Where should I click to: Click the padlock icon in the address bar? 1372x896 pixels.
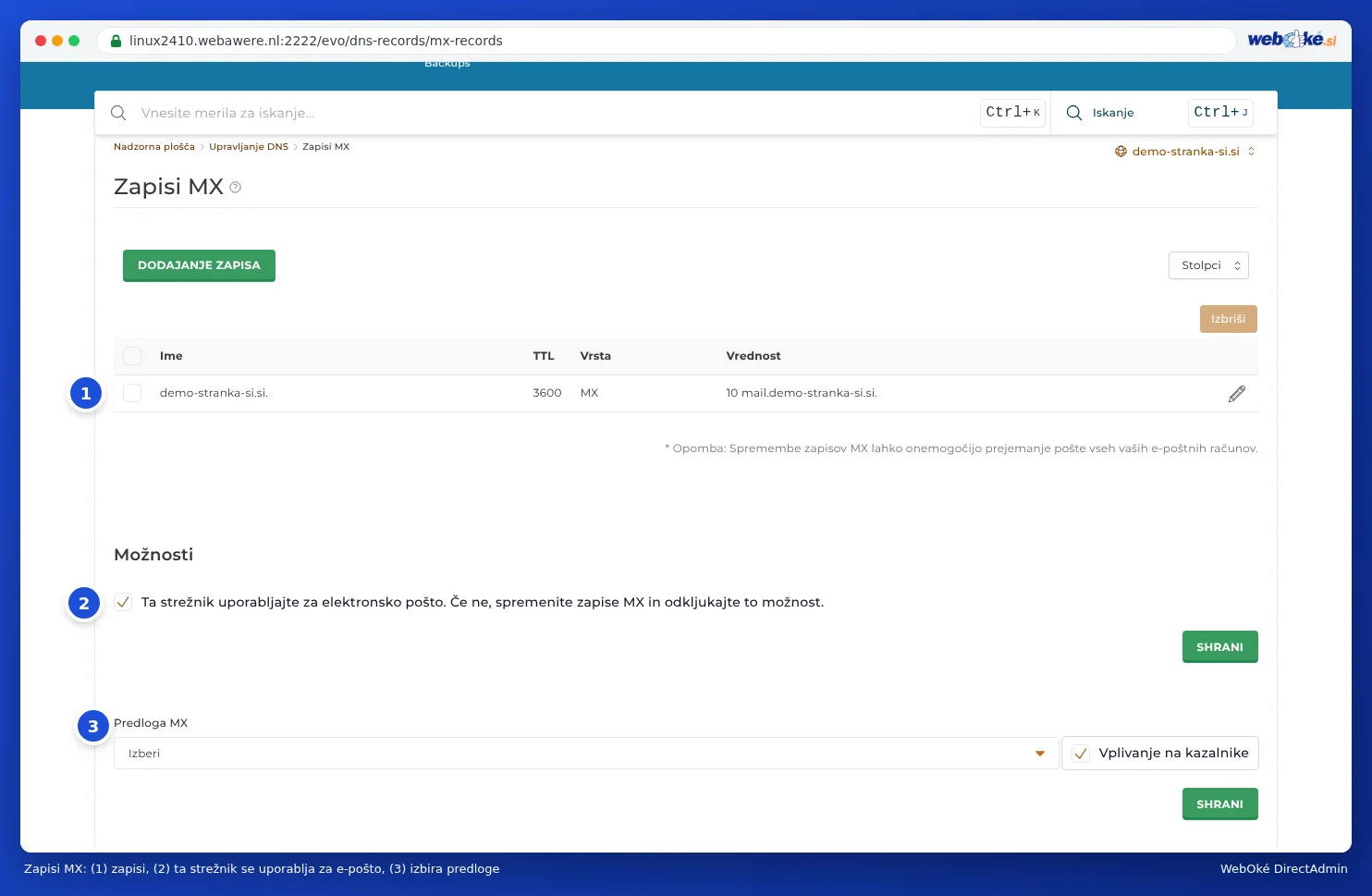(x=116, y=41)
